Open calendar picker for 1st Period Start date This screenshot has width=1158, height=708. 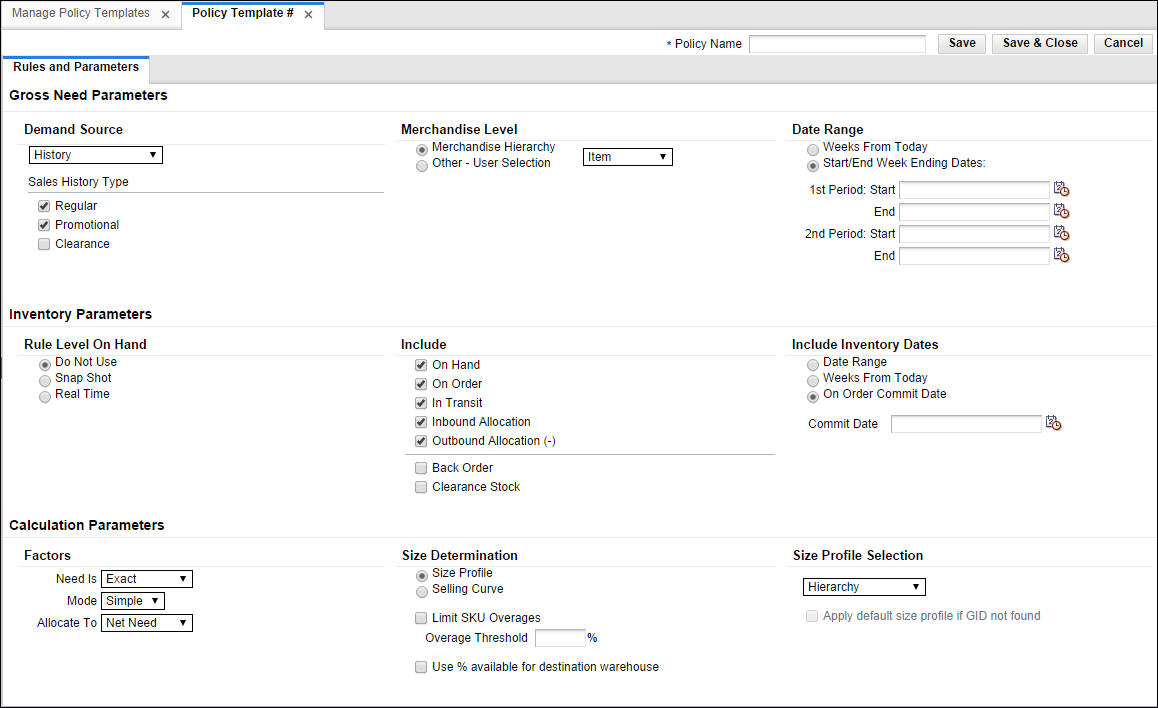coord(1061,188)
